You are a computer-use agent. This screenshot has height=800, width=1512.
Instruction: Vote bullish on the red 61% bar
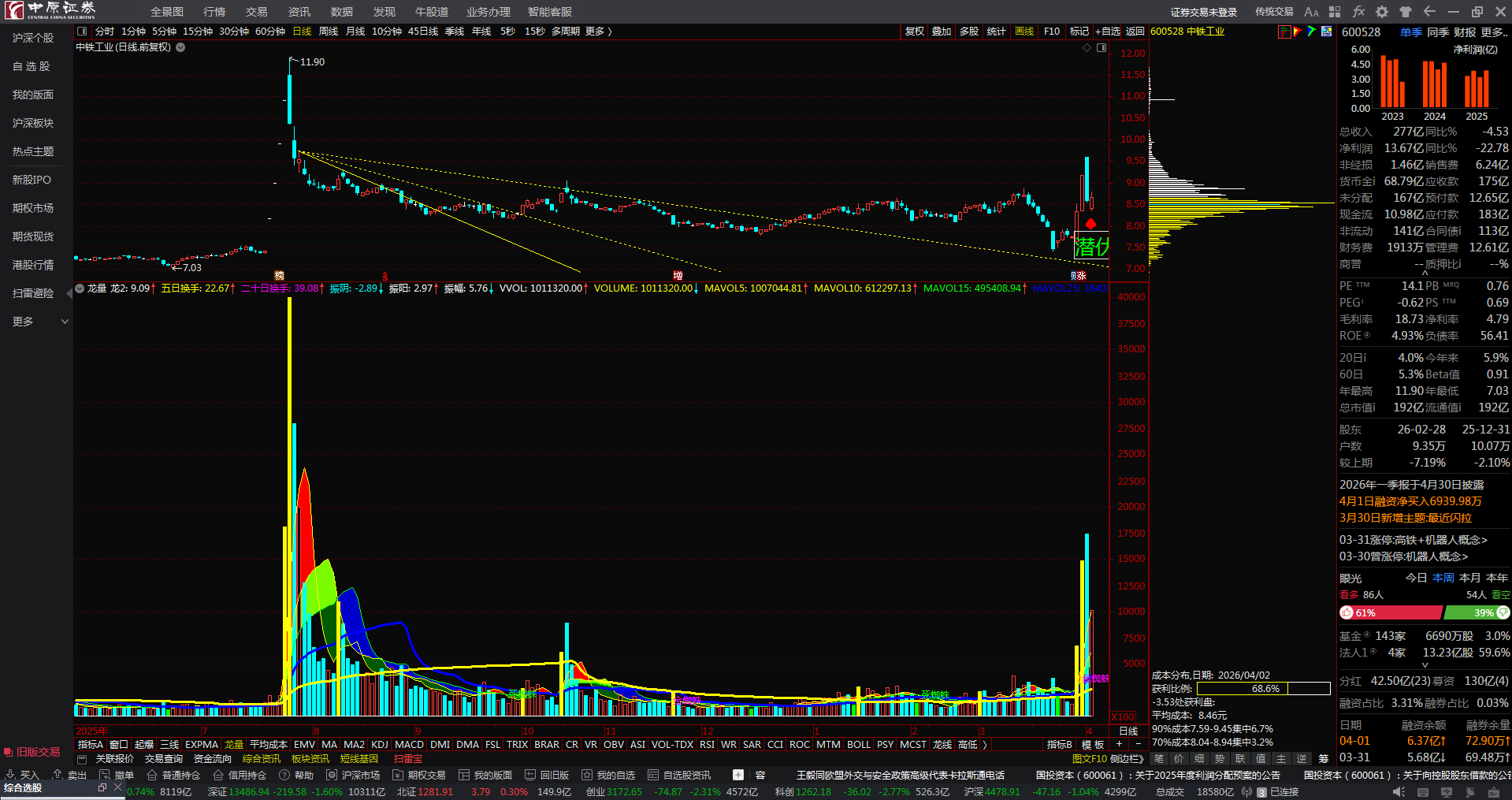point(1391,612)
